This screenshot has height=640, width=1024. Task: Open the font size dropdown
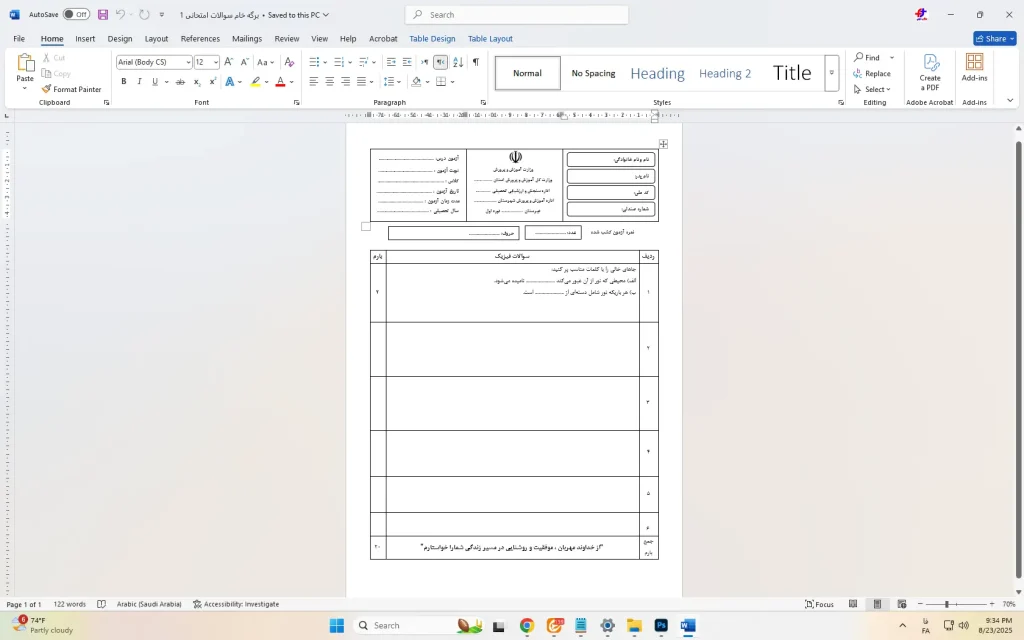point(216,62)
